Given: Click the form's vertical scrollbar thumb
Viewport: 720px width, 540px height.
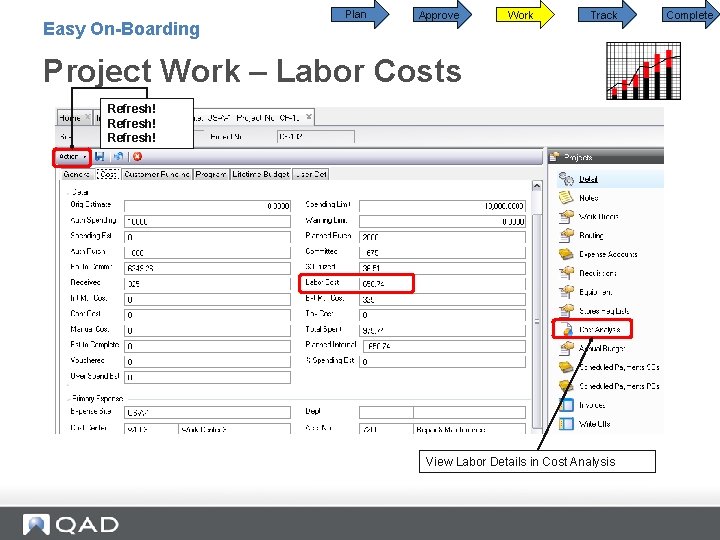Looking at the screenshot, I should pyautogui.click(x=536, y=321).
